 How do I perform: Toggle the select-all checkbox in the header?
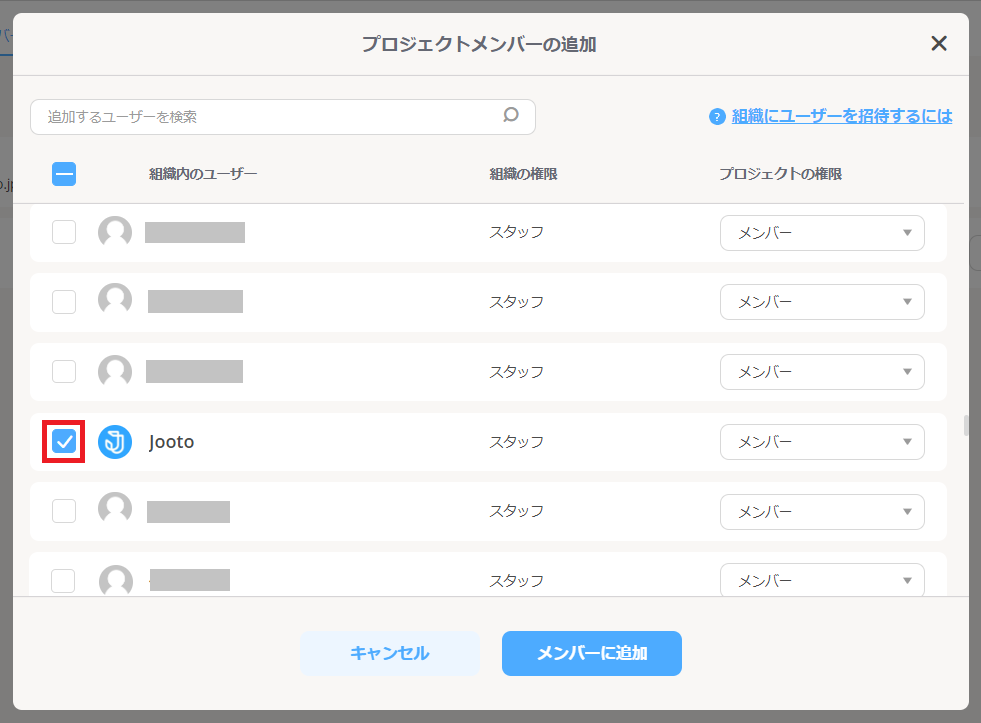pos(63,173)
